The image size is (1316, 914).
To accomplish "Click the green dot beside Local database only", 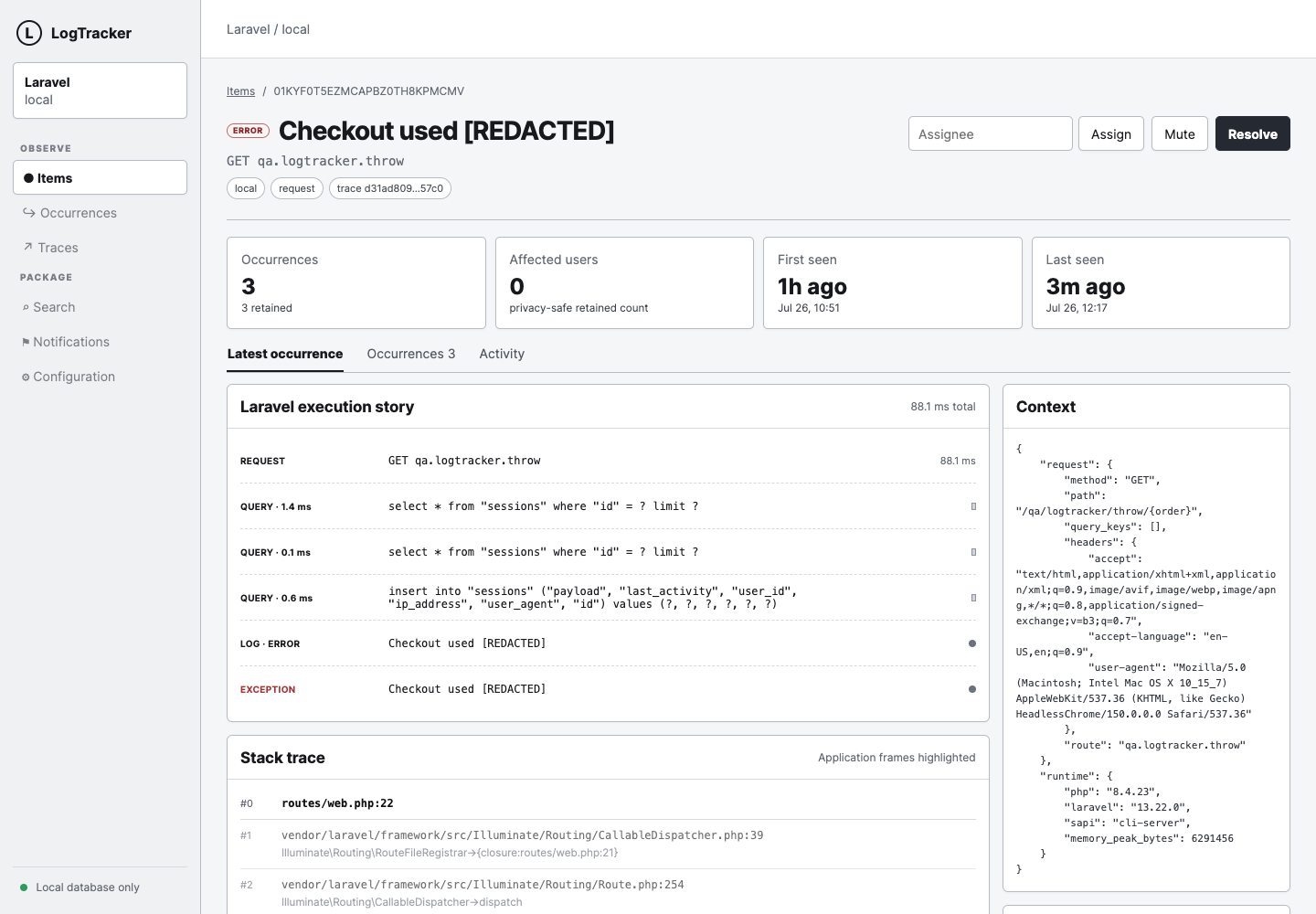I will pos(24,887).
